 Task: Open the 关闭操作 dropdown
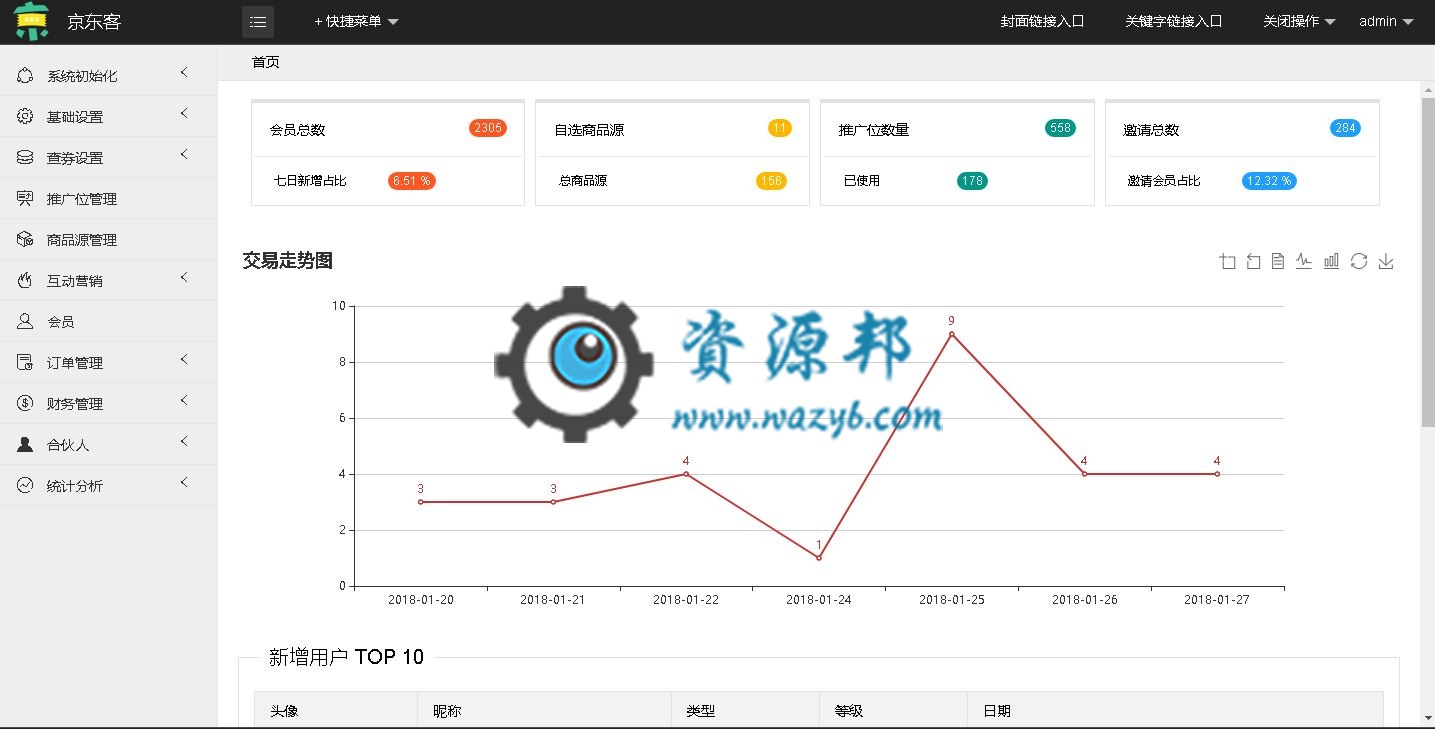tap(1299, 21)
